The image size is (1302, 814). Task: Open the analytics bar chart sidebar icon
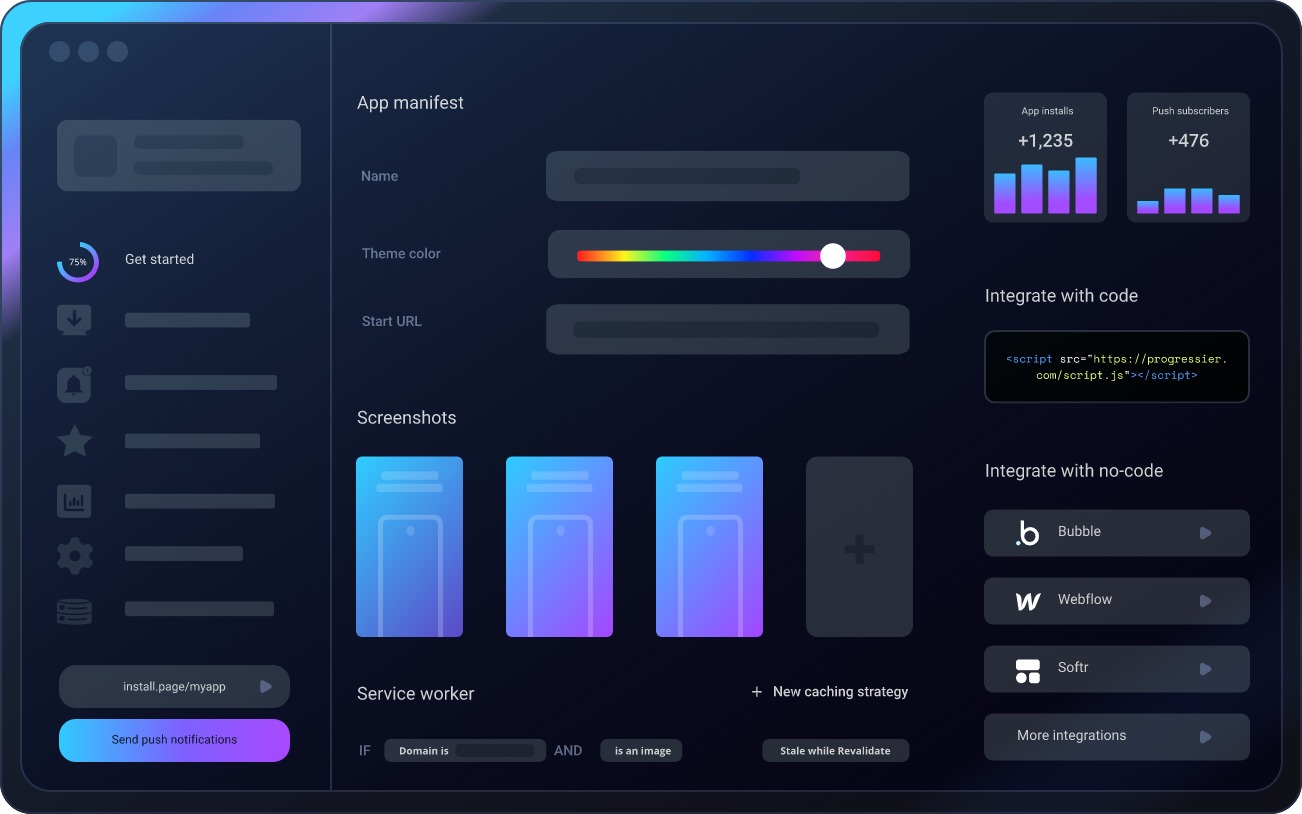point(74,500)
